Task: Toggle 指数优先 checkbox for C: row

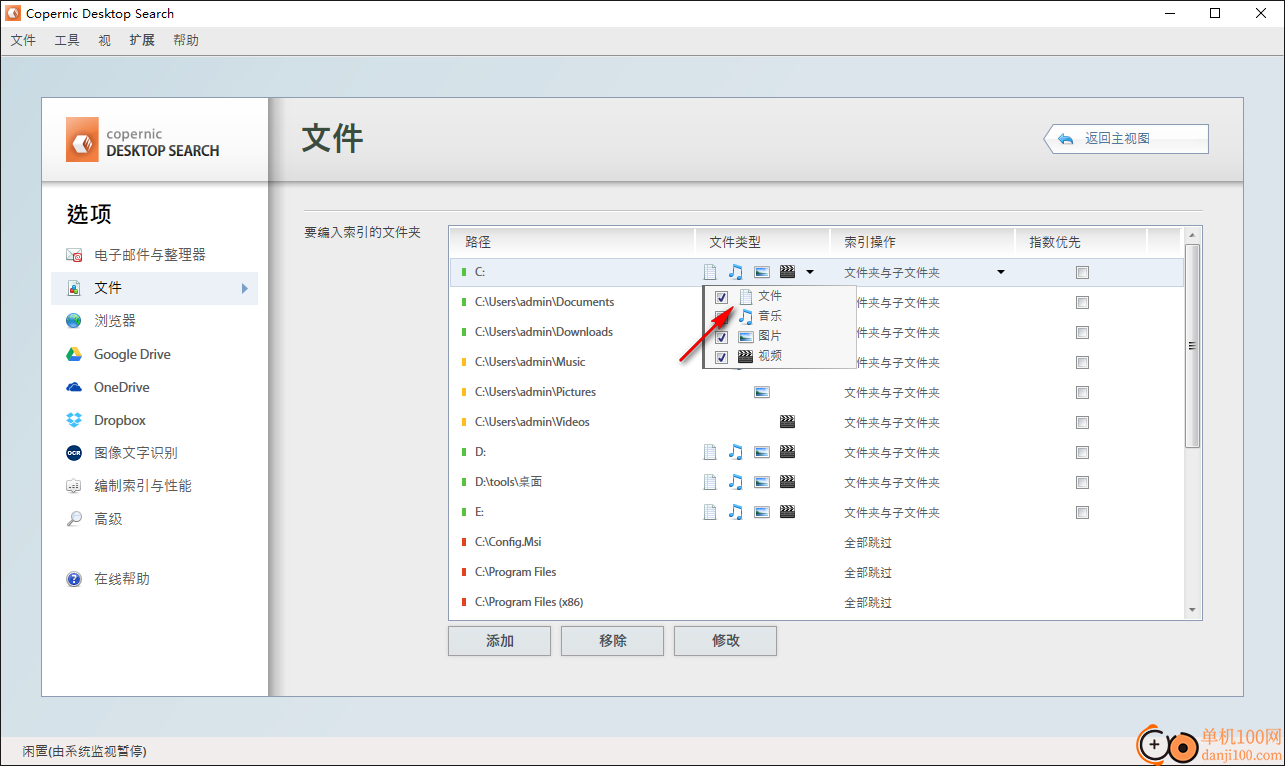Action: (1082, 272)
